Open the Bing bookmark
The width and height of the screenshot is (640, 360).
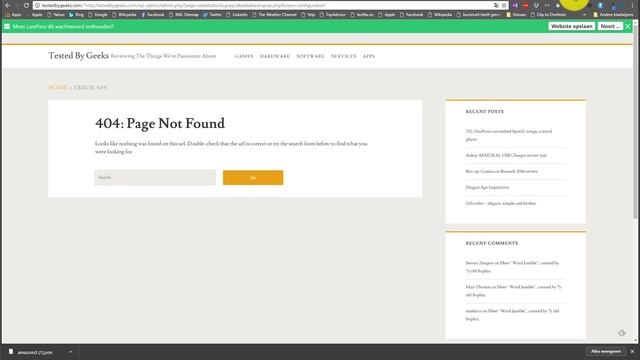point(76,15)
